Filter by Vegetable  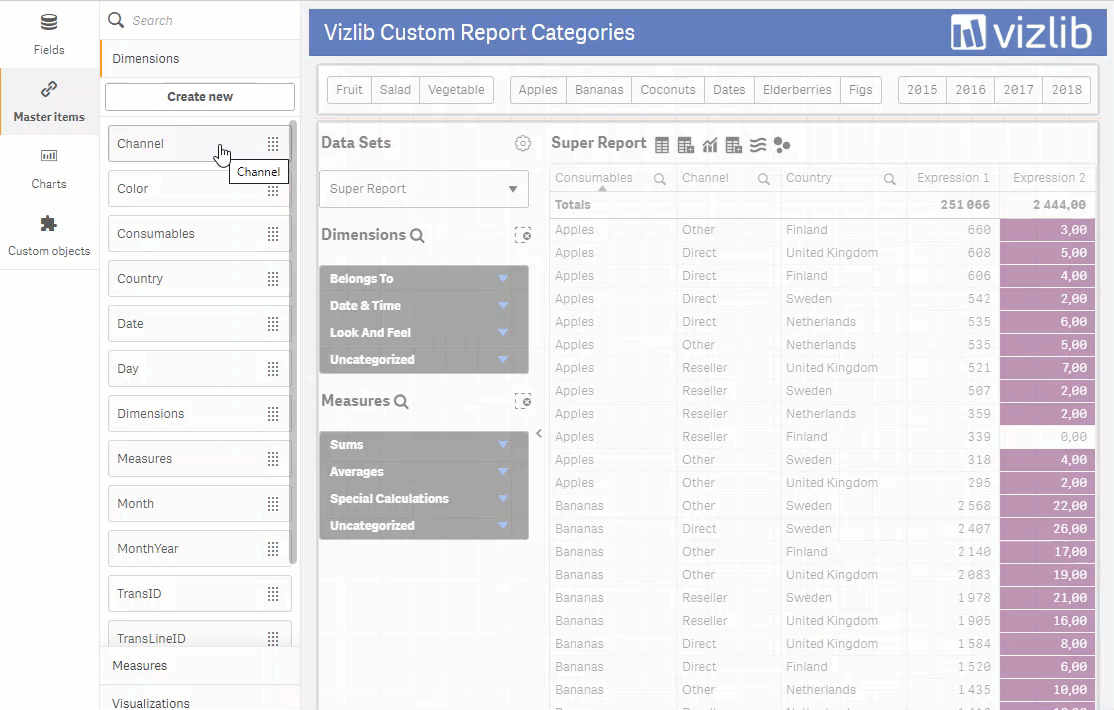click(456, 90)
